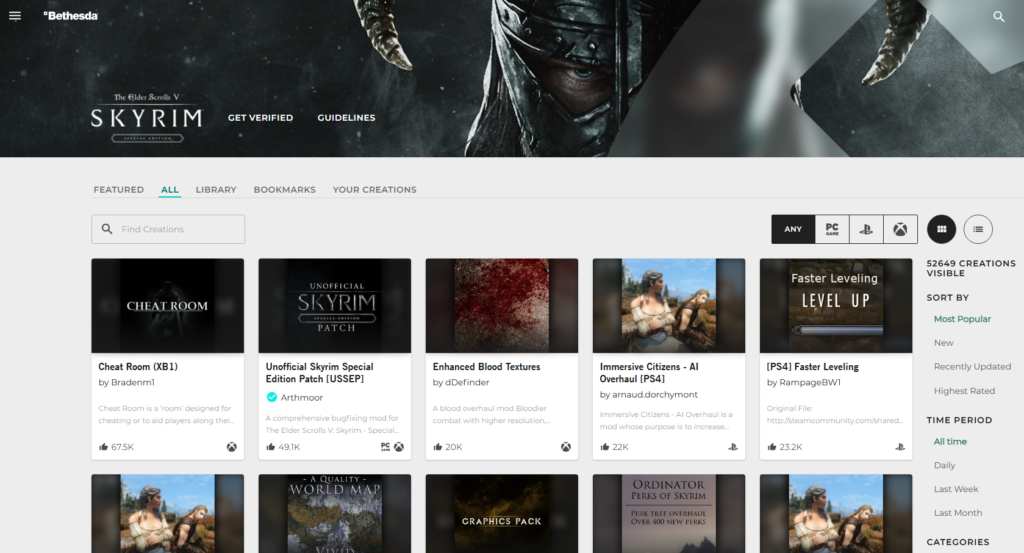This screenshot has width=1024, height=553.
Task: Click the search magnifier icon in header
Action: (998, 17)
